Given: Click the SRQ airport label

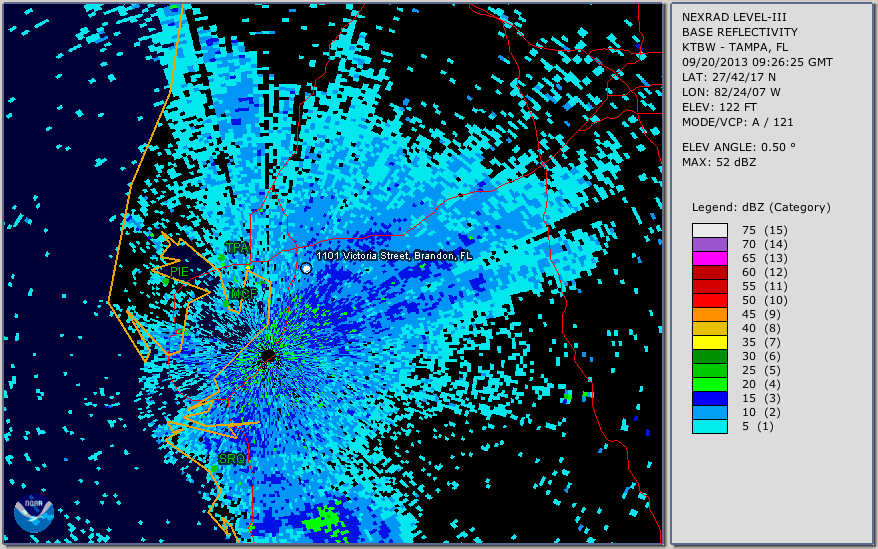Looking at the screenshot, I should tap(232, 459).
